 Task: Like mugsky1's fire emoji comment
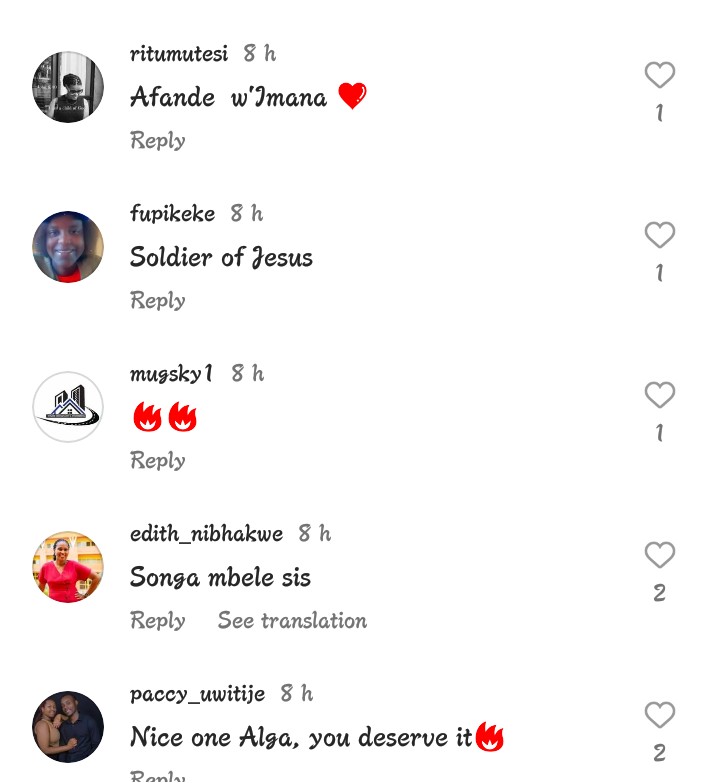coord(659,395)
